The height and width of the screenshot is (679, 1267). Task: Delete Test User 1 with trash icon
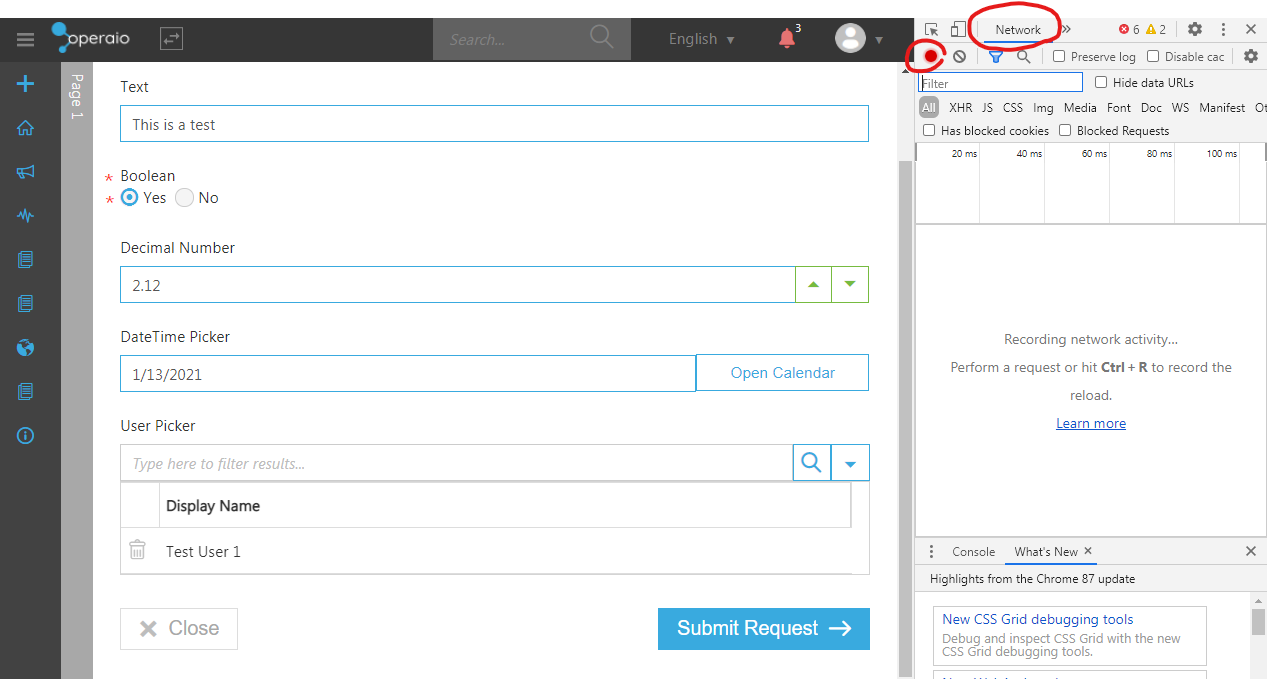coord(138,550)
